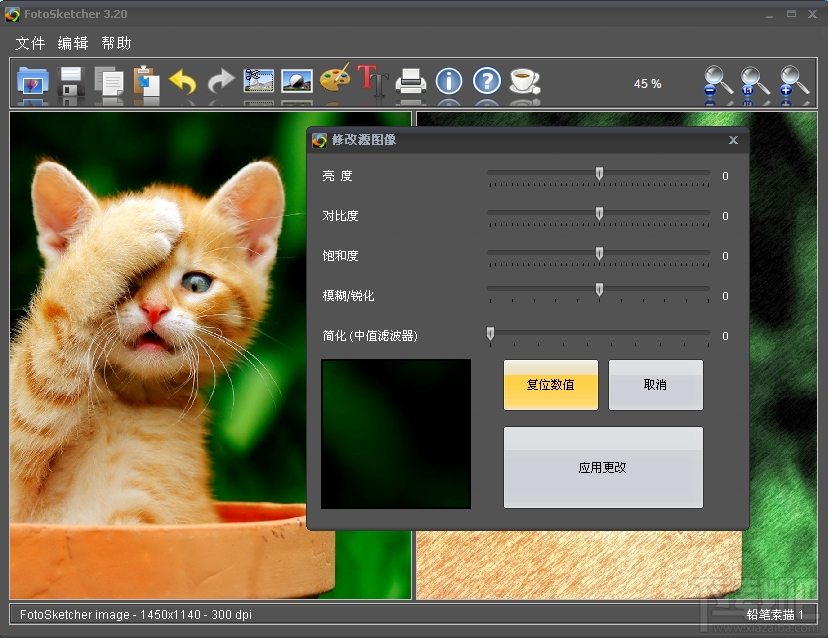Open the 帮助 menu

116,43
